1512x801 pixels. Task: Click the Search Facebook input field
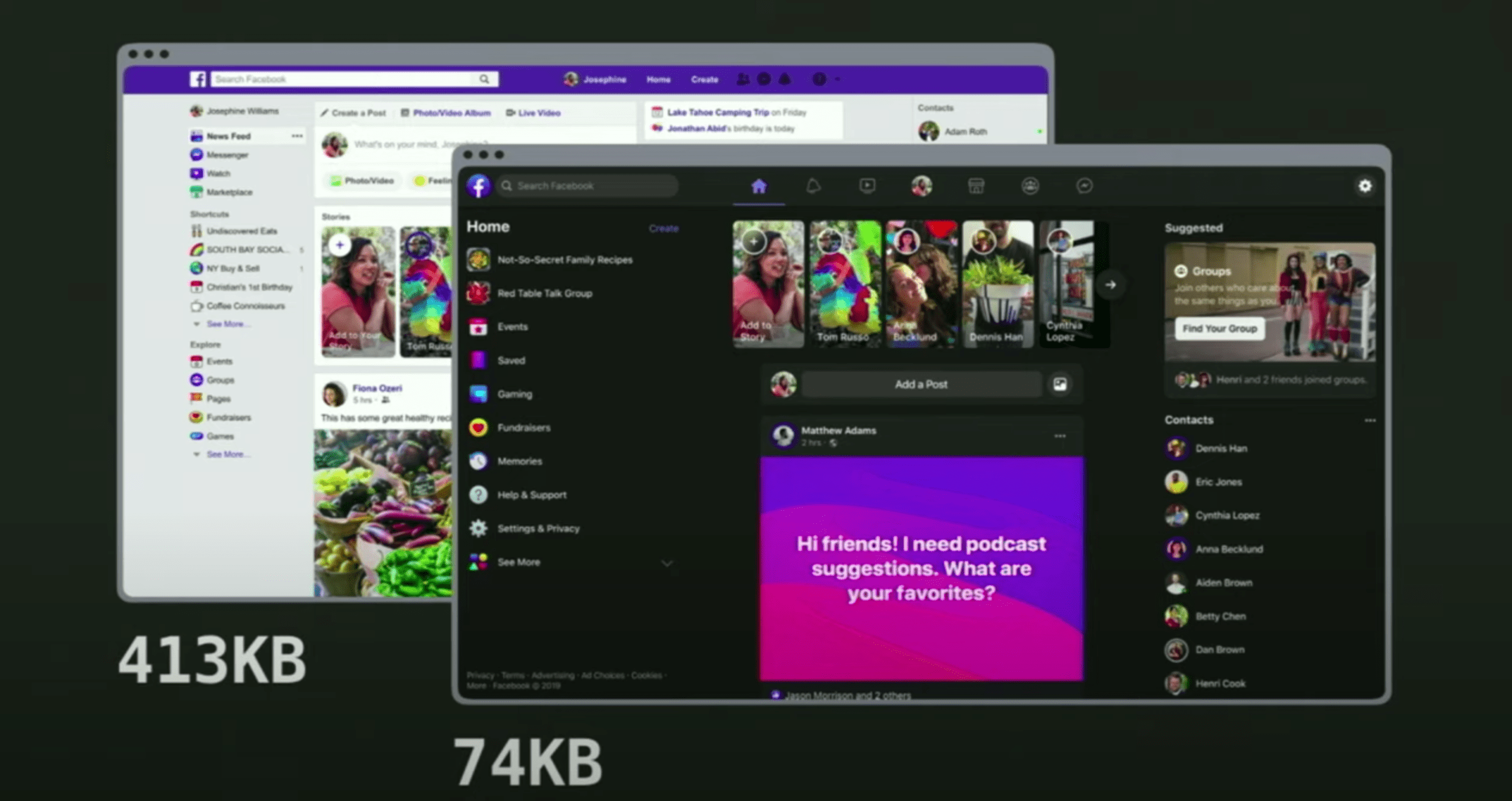pyautogui.click(x=586, y=185)
